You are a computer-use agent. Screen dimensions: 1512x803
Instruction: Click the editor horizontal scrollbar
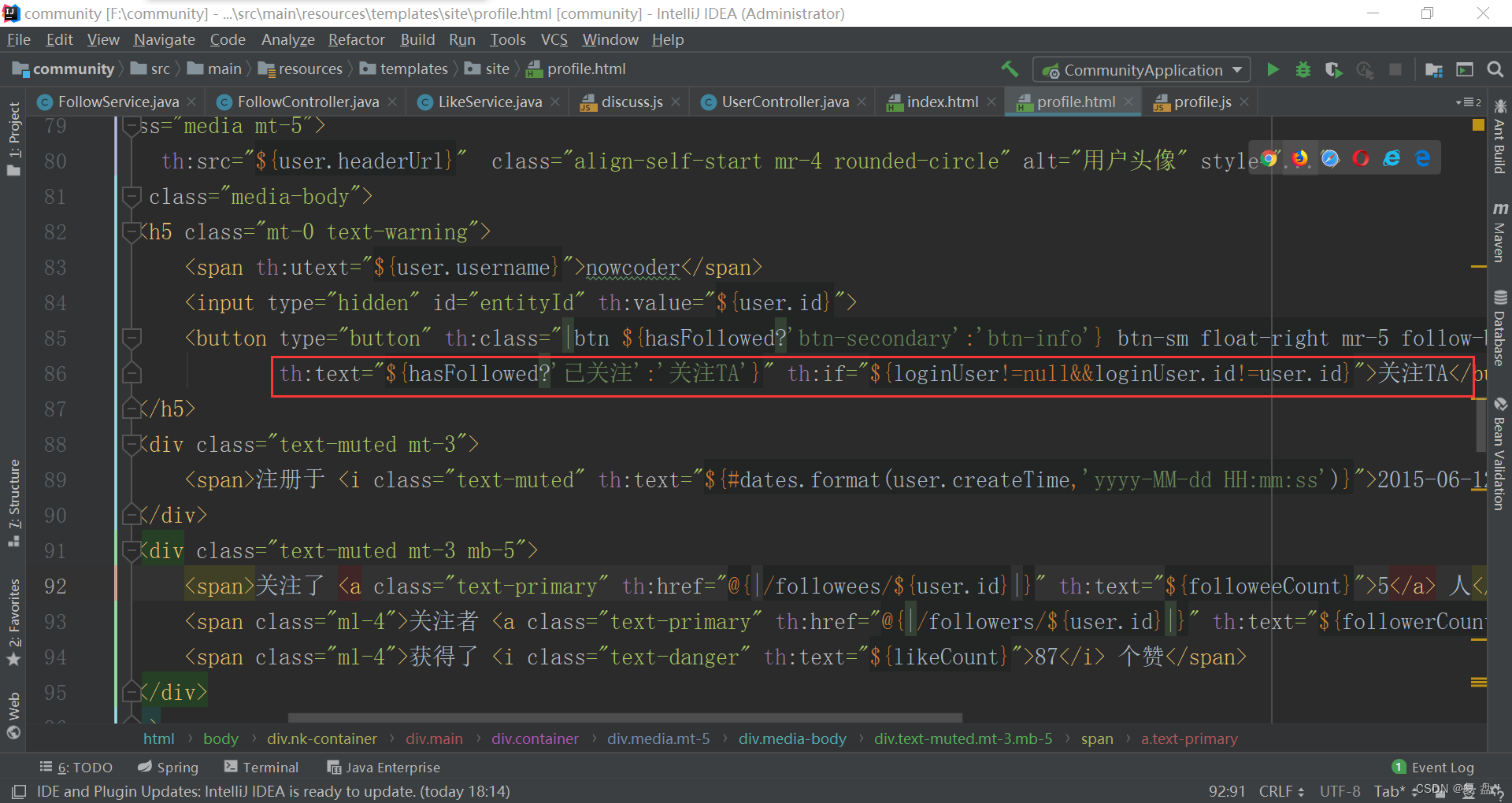coord(624,718)
